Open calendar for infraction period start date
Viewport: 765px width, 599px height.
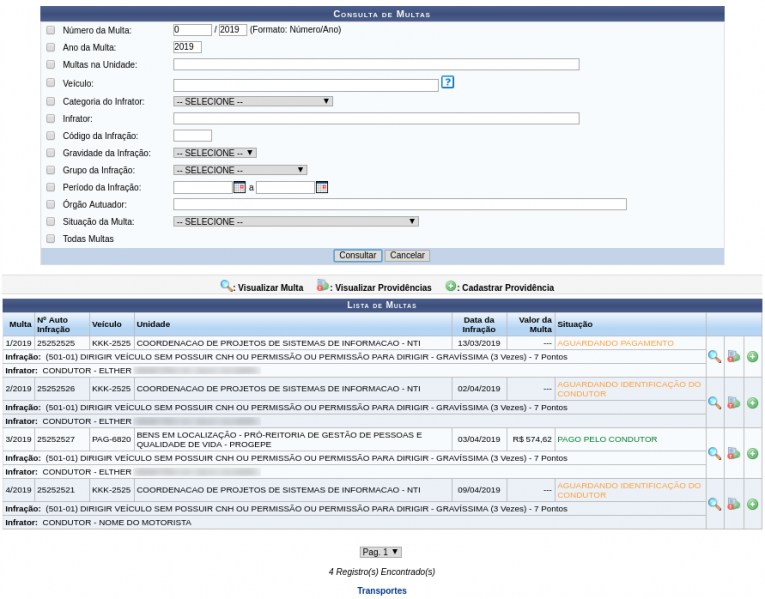239,187
